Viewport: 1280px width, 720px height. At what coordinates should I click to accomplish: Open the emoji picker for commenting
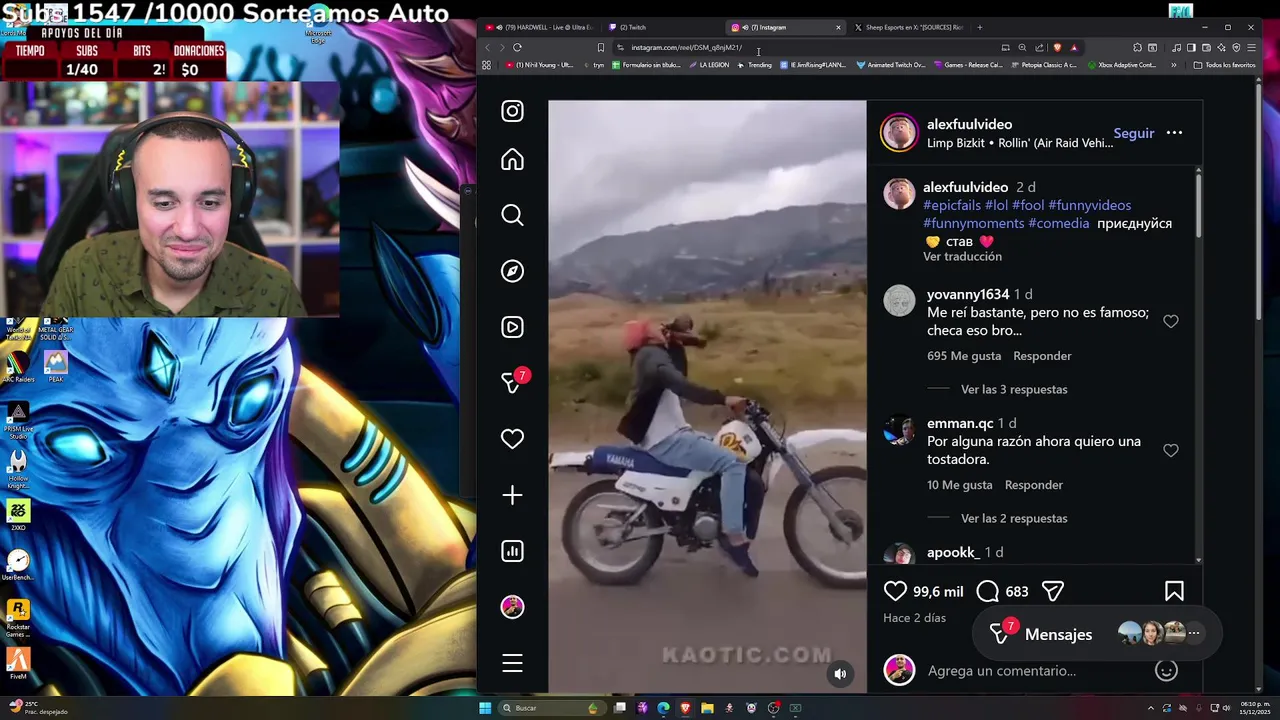[x=1166, y=671]
